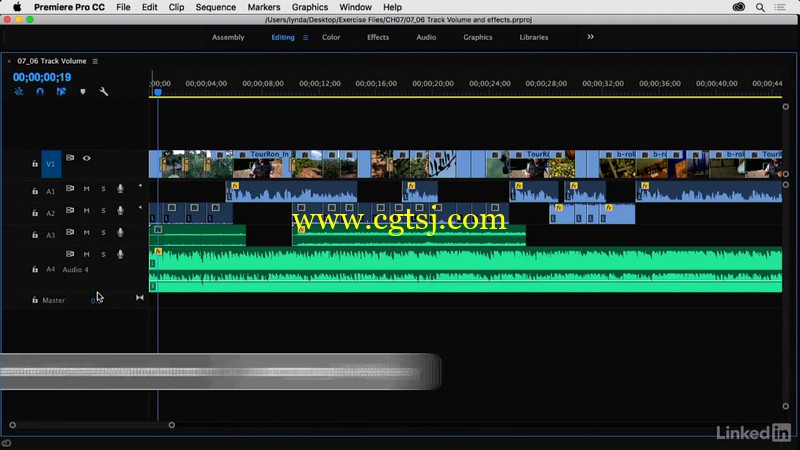
Task: Mute track A2
Action: [87, 210]
